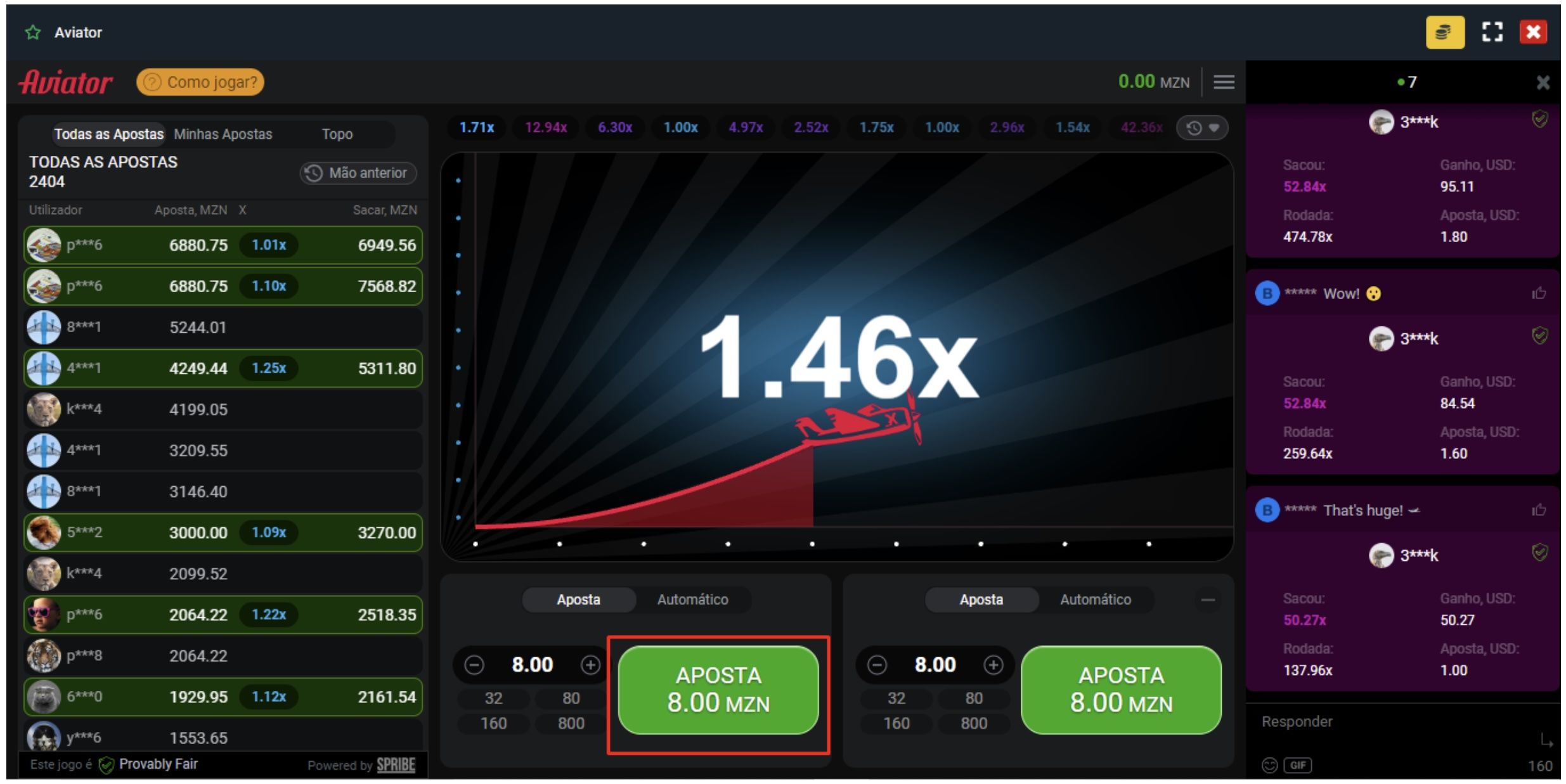
Task: Check fairness shield on 95.11 win card
Action: pos(1539,119)
